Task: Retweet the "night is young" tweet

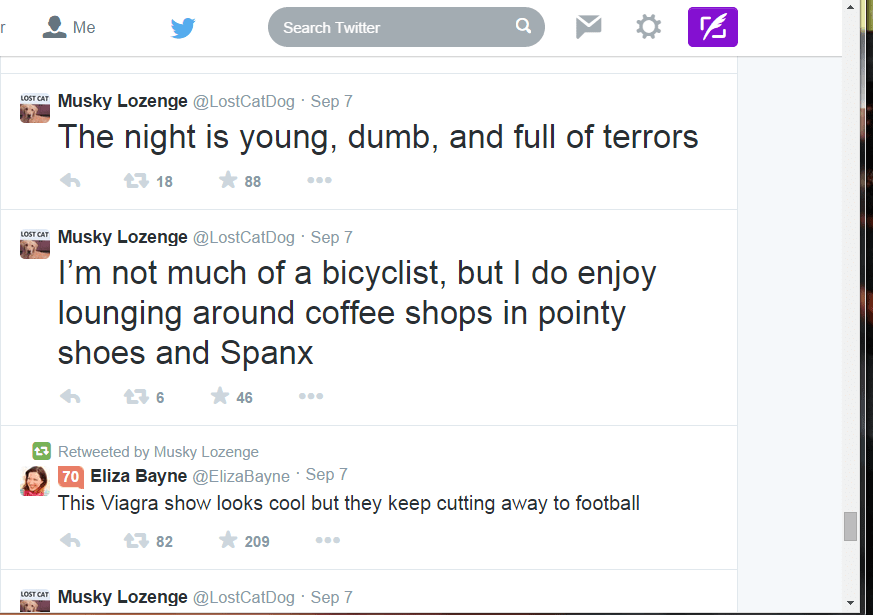Action: [x=136, y=181]
